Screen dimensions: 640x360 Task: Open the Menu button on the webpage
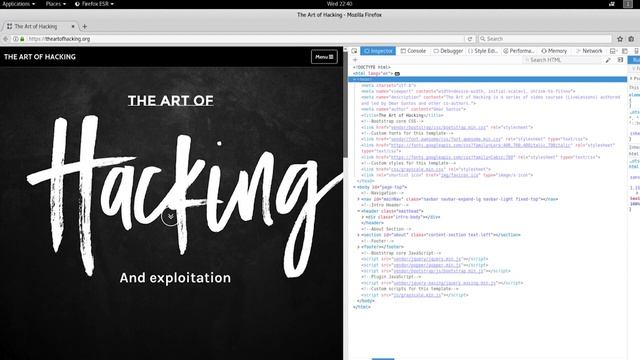(324, 57)
